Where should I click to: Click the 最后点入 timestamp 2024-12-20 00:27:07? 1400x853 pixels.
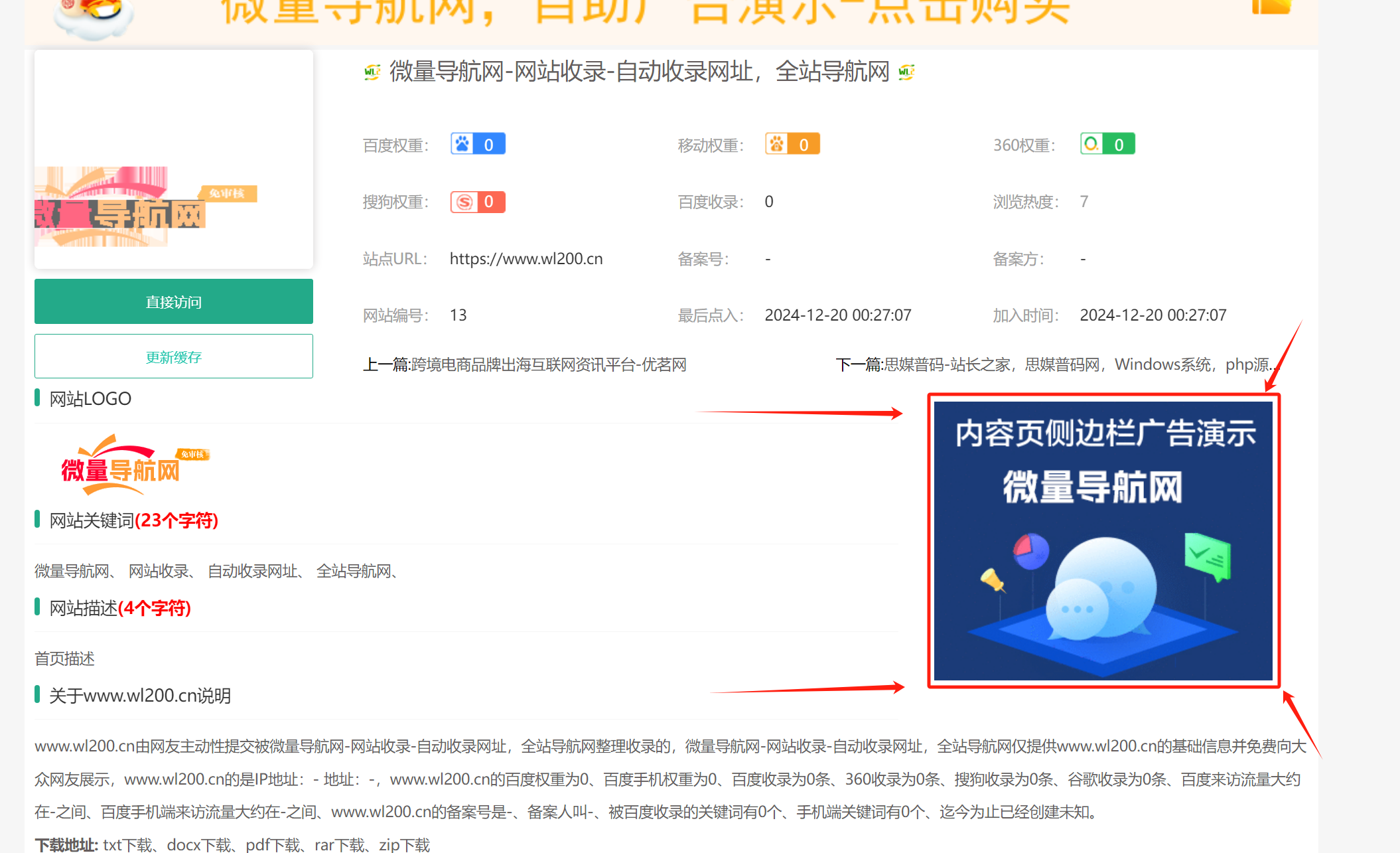point(838,315)
